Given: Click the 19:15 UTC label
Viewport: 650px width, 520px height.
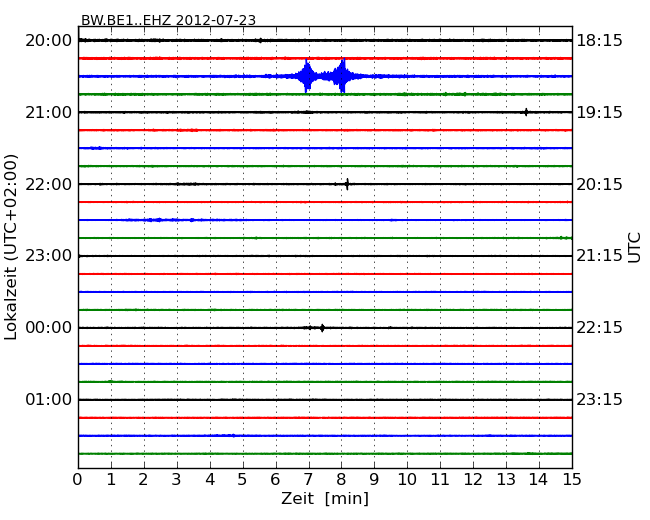Looking at the screenshot, I should click(599, 112).
